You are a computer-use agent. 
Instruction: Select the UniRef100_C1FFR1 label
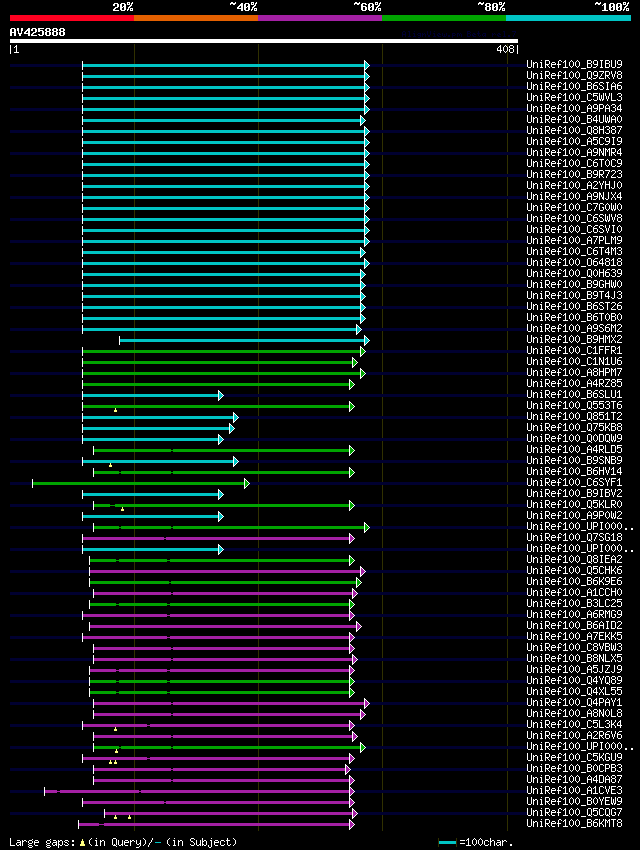click(x=574, y=350)
